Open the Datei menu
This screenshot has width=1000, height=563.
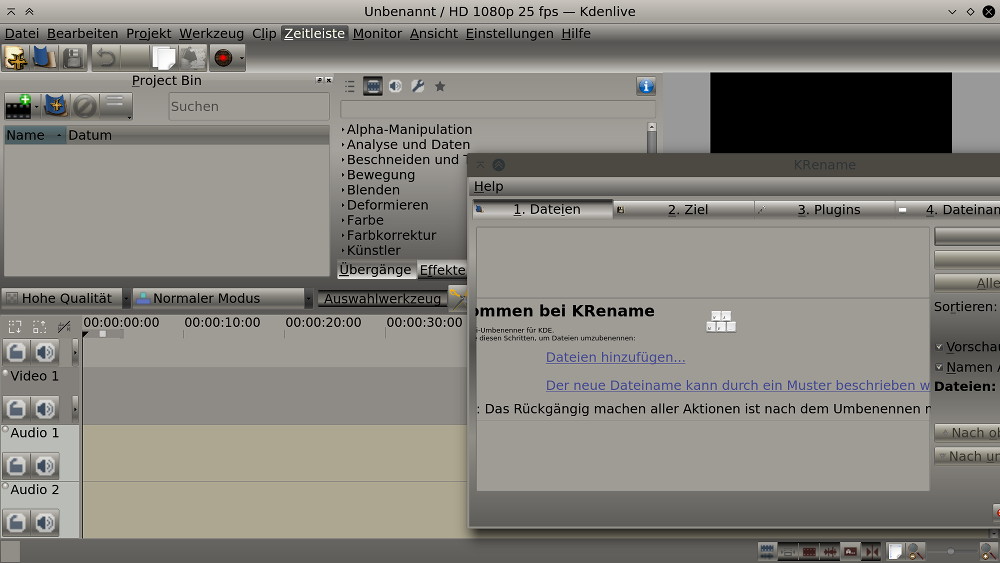tap(22, 34)
